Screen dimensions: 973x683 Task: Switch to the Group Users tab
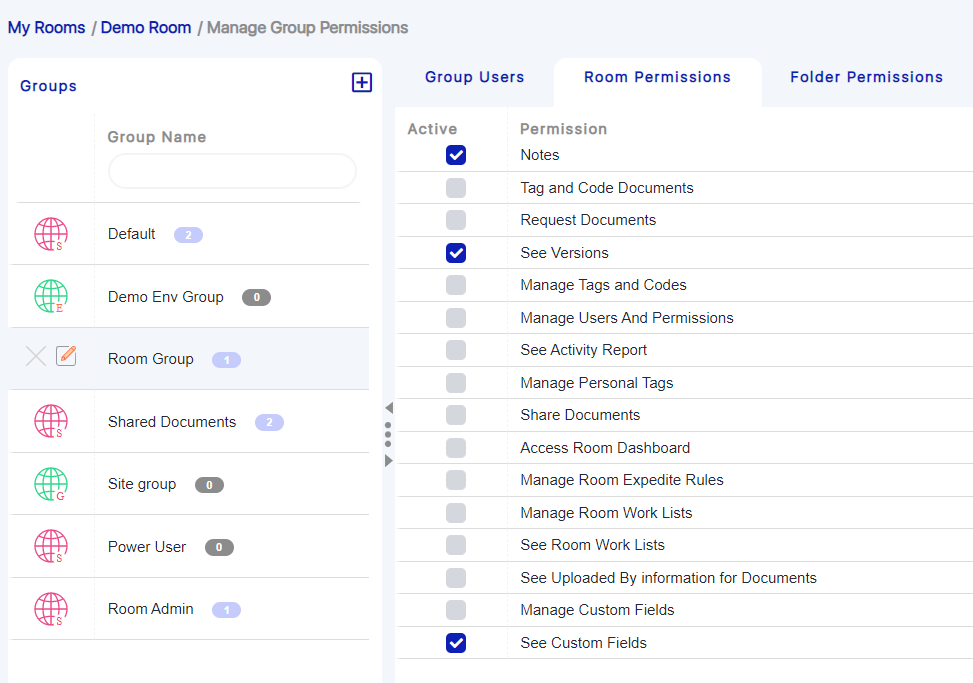tap(474, 77)
